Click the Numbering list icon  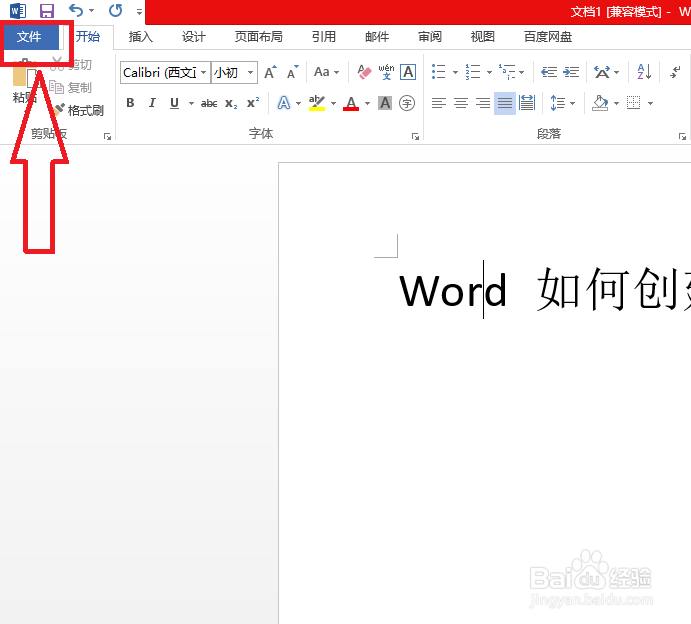click(x=472, y=72)
